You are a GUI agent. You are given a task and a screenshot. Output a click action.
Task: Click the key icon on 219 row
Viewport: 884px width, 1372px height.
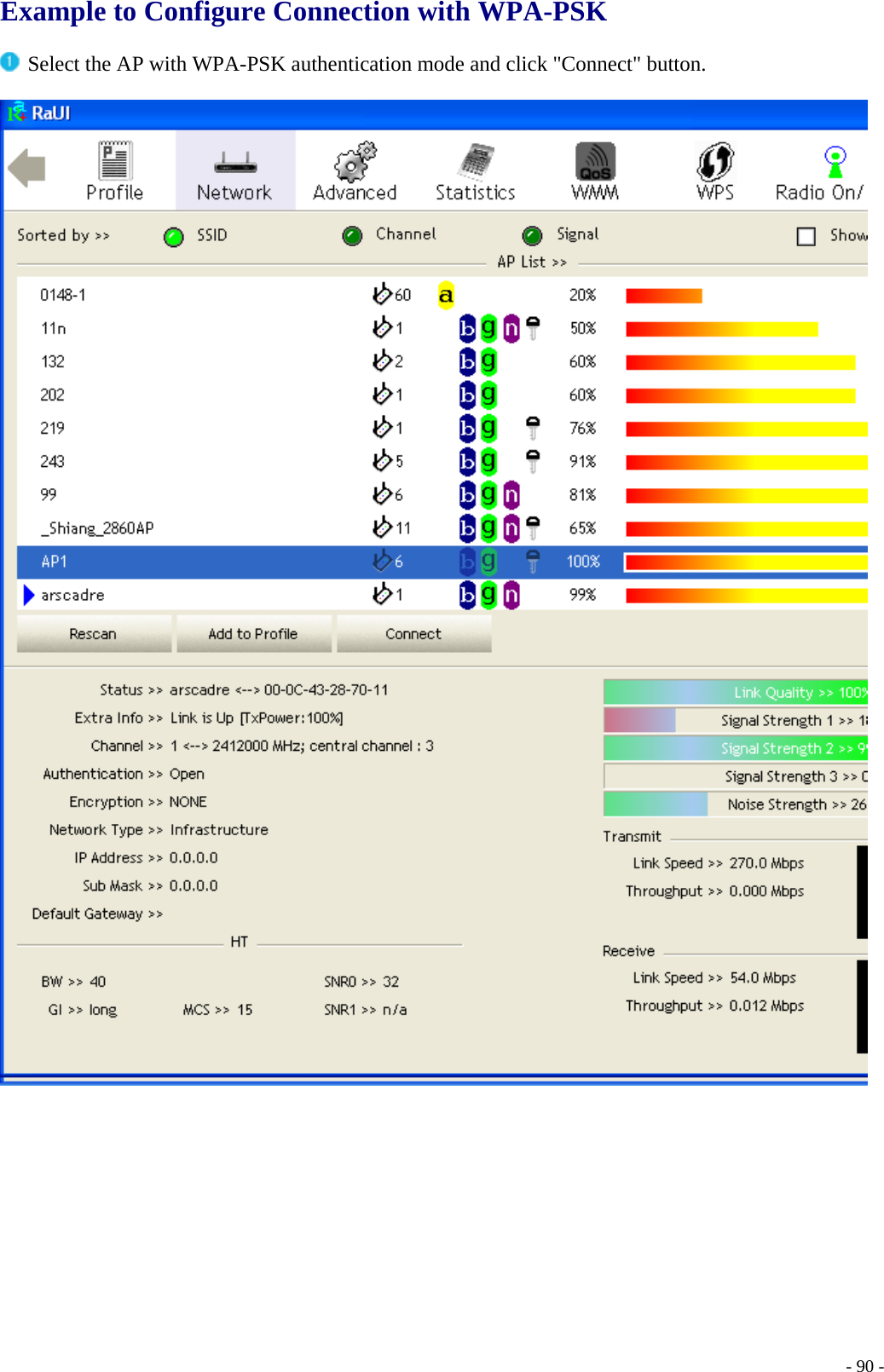[x=533, y=428]
